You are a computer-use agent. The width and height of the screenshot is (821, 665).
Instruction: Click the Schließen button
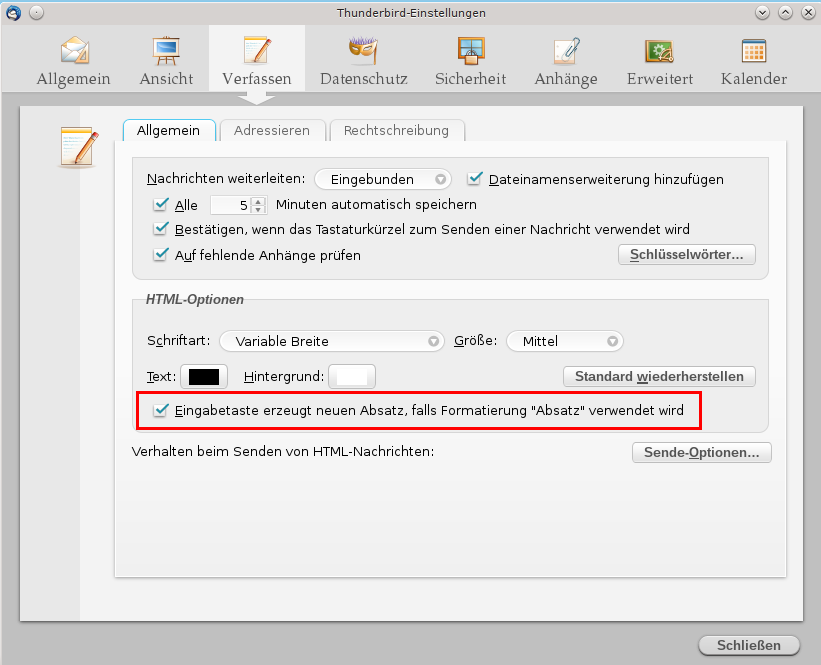pyautogui.click(x=749, y=645)
